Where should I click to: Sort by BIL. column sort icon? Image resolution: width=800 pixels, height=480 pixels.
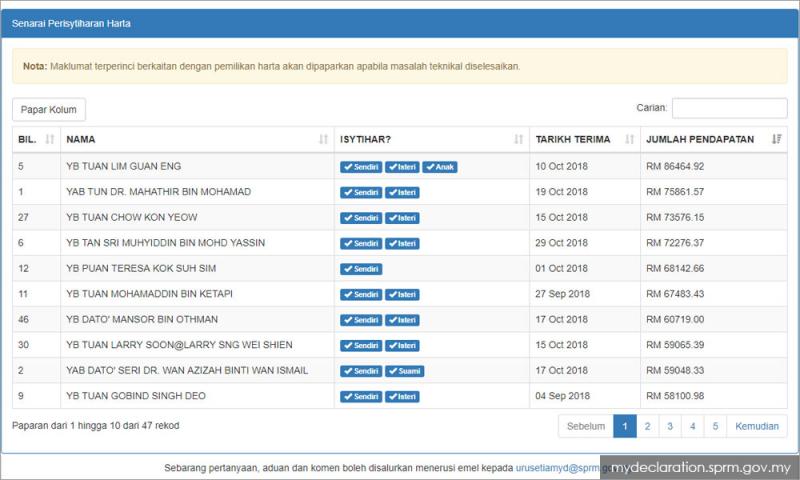click(50, 140)
